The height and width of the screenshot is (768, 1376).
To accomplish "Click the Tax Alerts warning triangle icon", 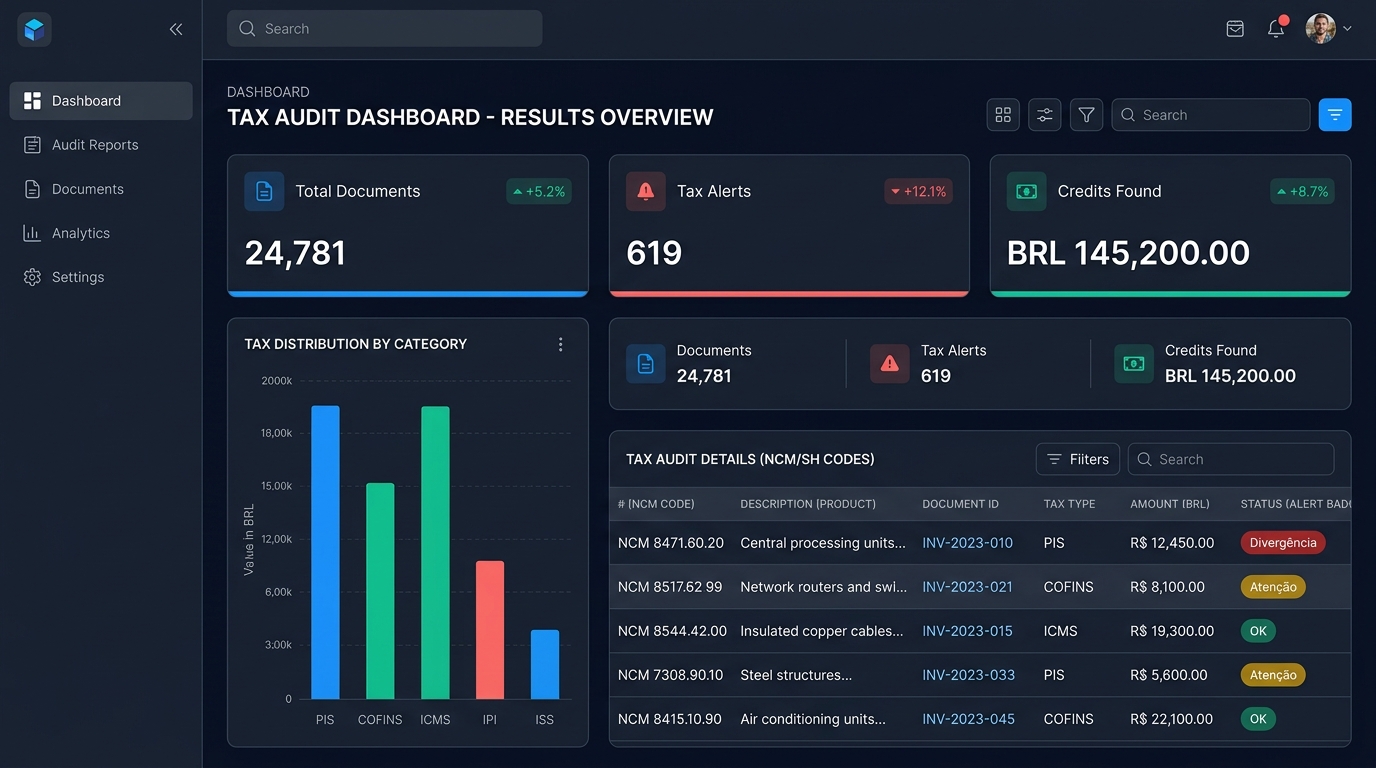I will coord(890,364).
